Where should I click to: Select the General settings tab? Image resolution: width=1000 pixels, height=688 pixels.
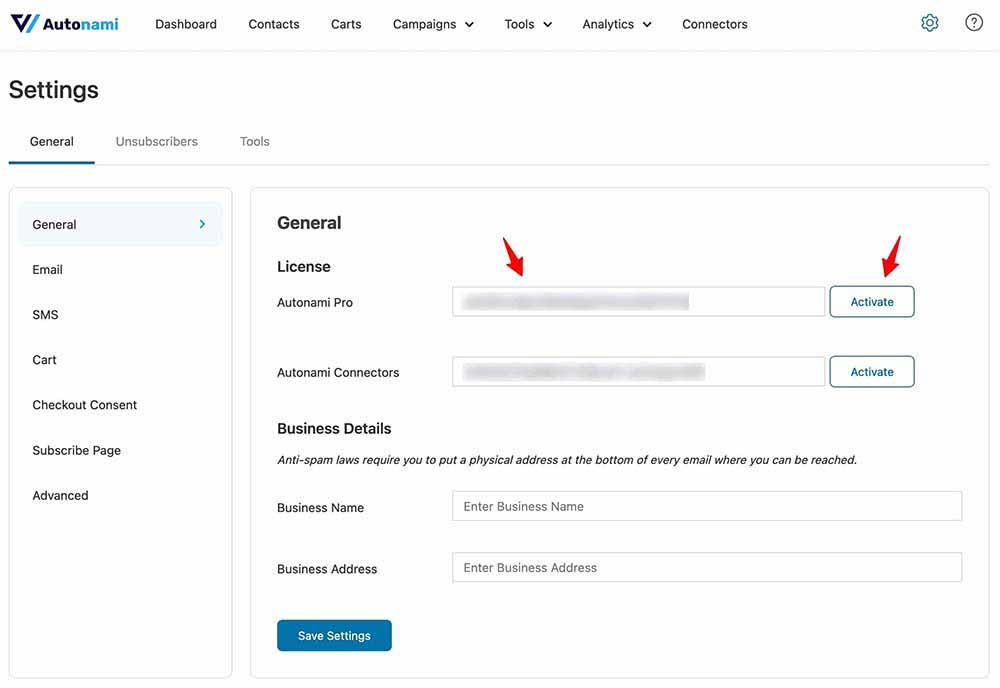tap(52, 142)
